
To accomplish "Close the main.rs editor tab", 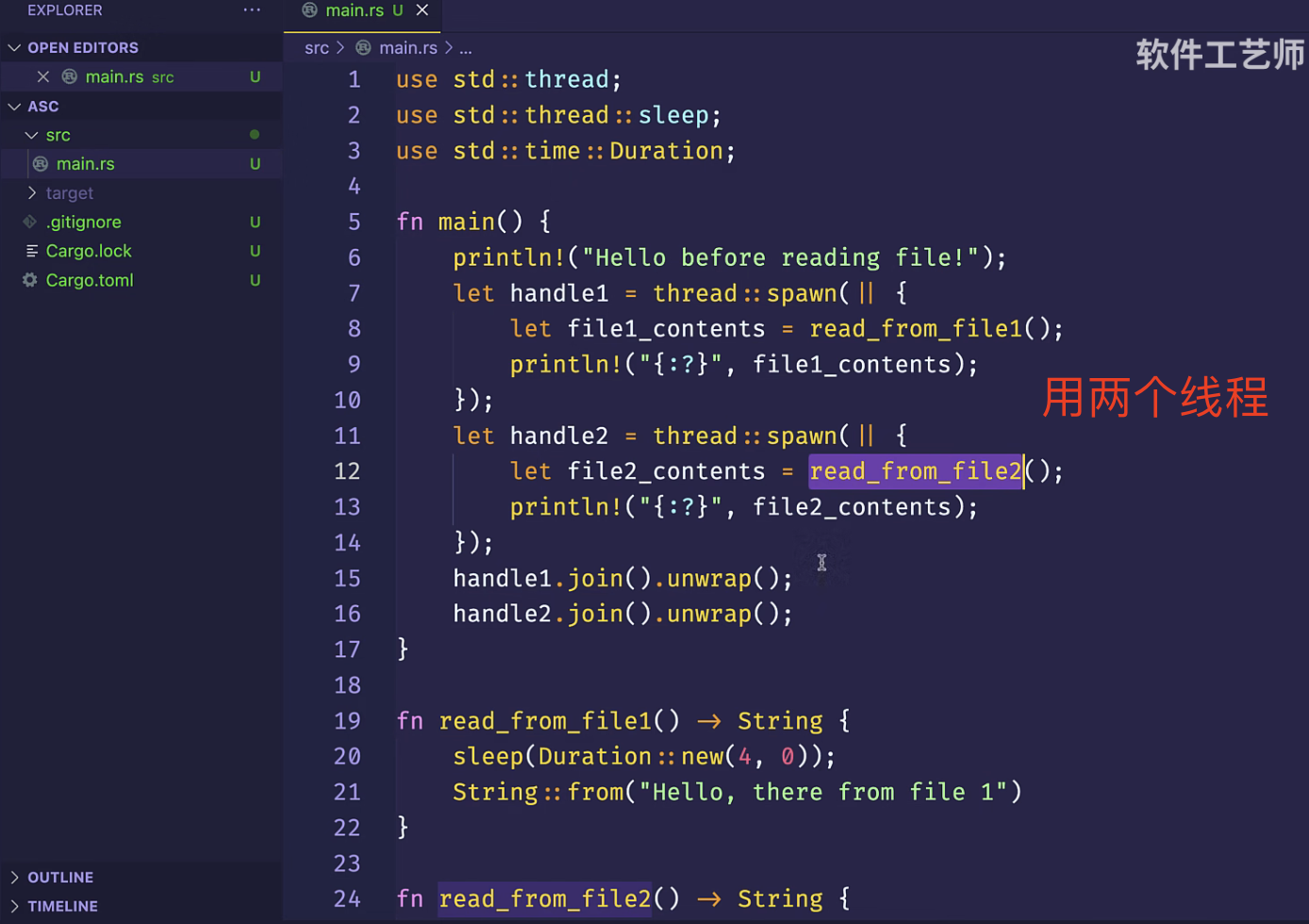I will point(423,10).
